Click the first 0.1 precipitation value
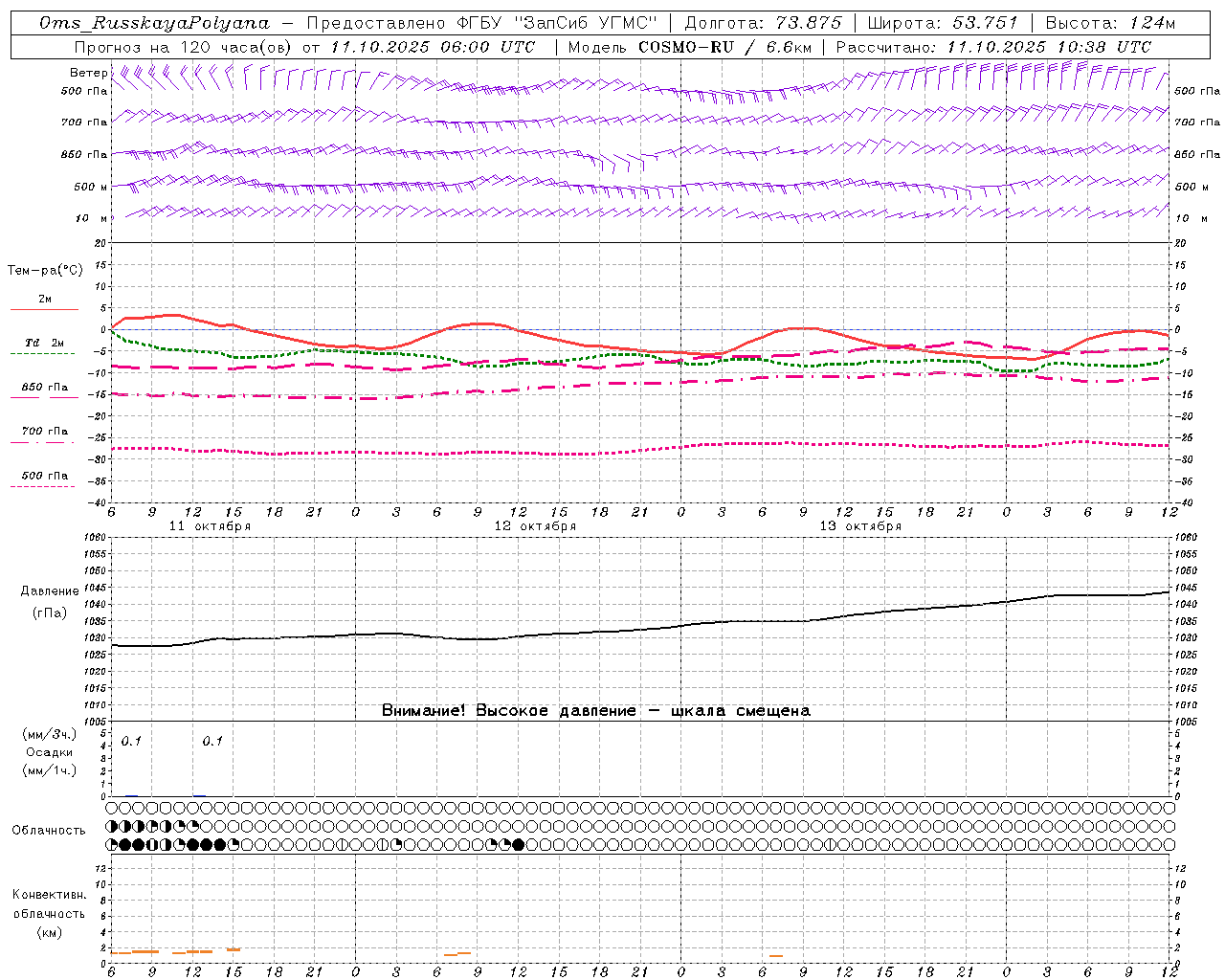Image resolution: width=1225 pixels, height=980 pixels. [131, 741]
